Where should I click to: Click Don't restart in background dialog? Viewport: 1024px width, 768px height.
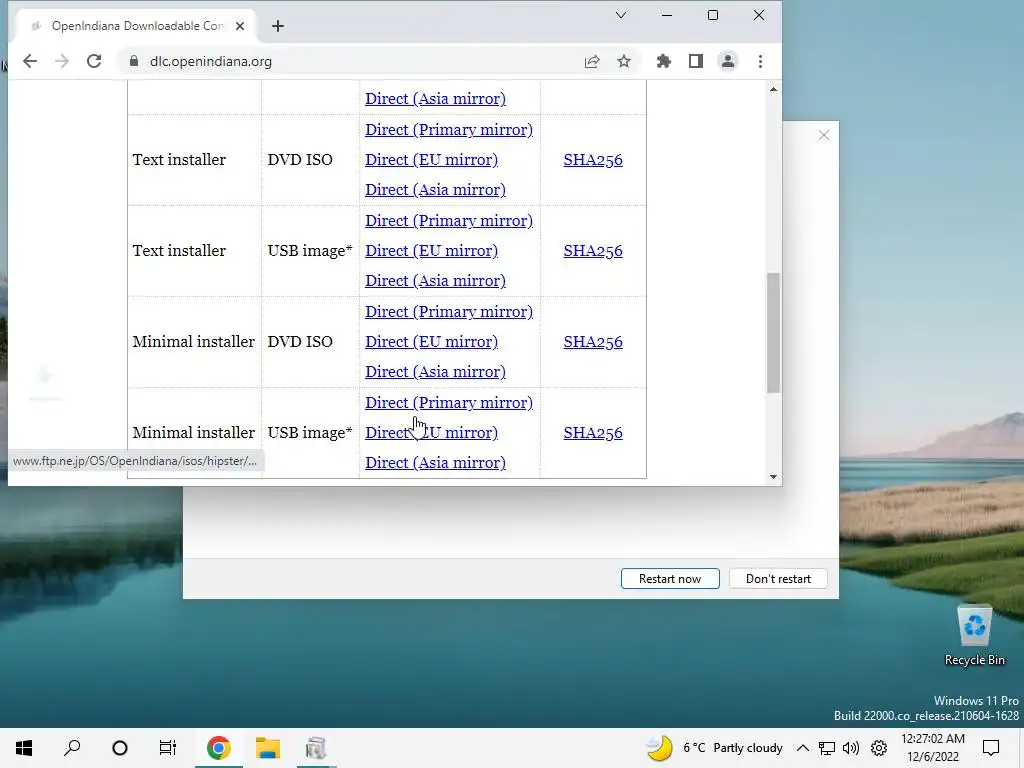point(778,579)
